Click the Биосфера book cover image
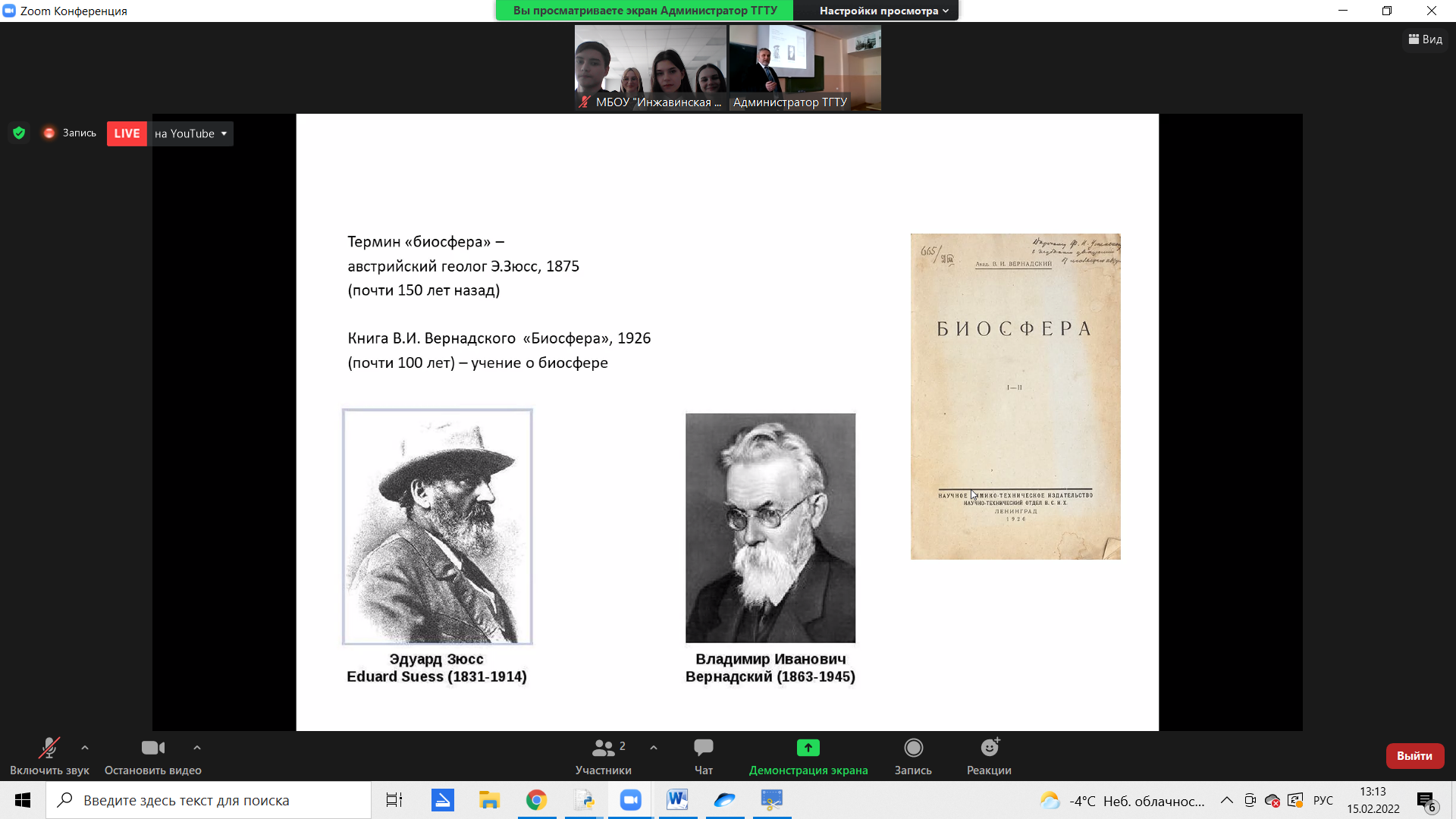Image resolution: width=1456 pixels, height=819 pixels. click(1015, 397)
